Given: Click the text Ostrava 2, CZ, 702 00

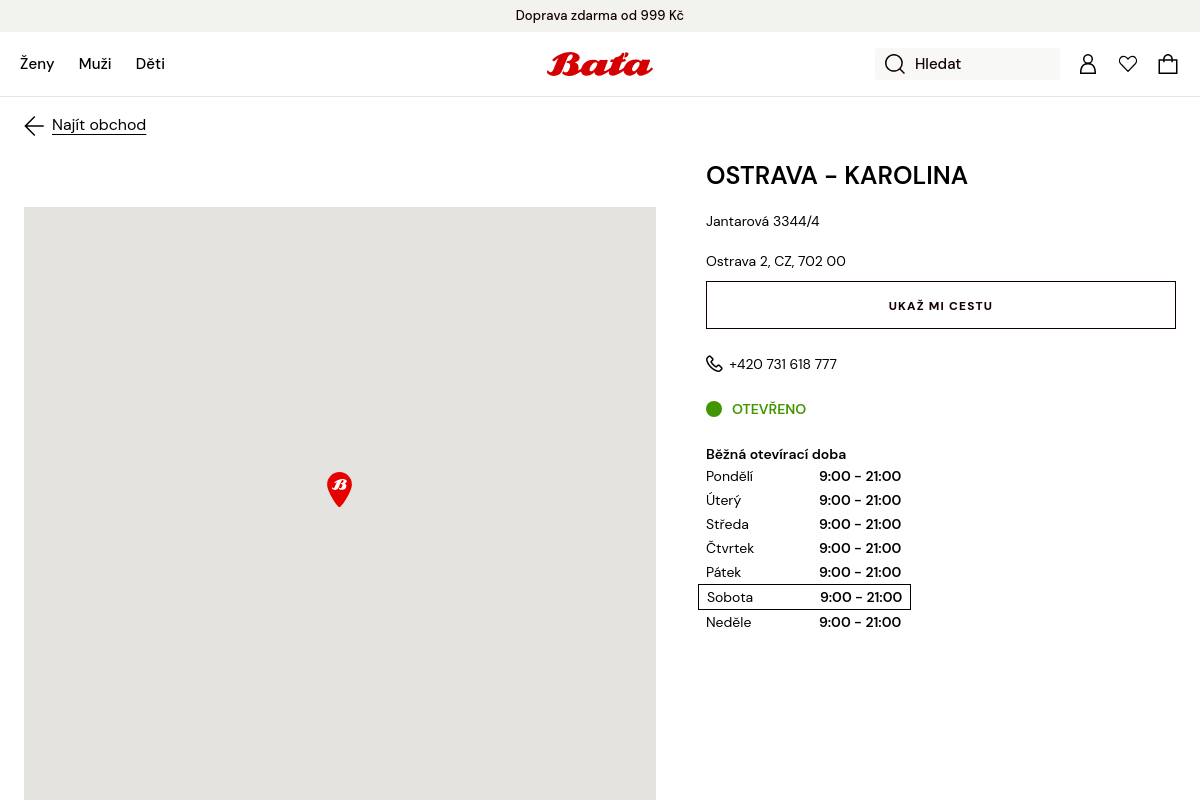Looking at the screenshot, I should pyautogui.click(x=776, y=261).
